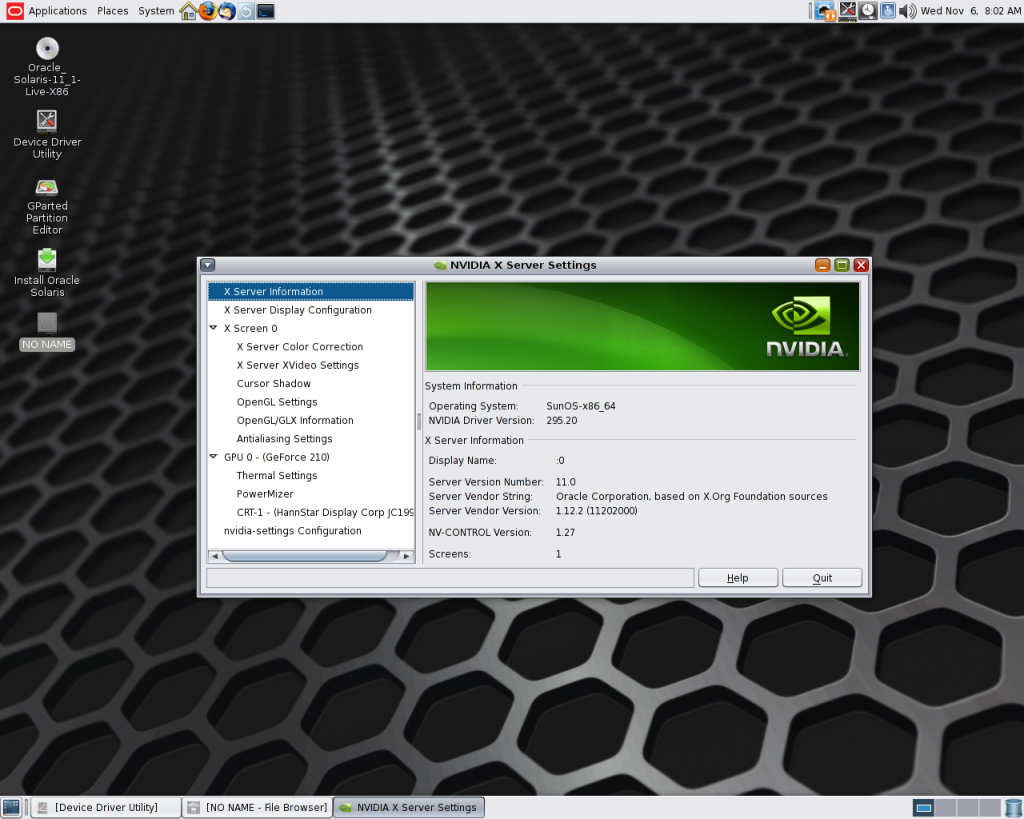
Task: Open the System menu
Action: [155, 11]
